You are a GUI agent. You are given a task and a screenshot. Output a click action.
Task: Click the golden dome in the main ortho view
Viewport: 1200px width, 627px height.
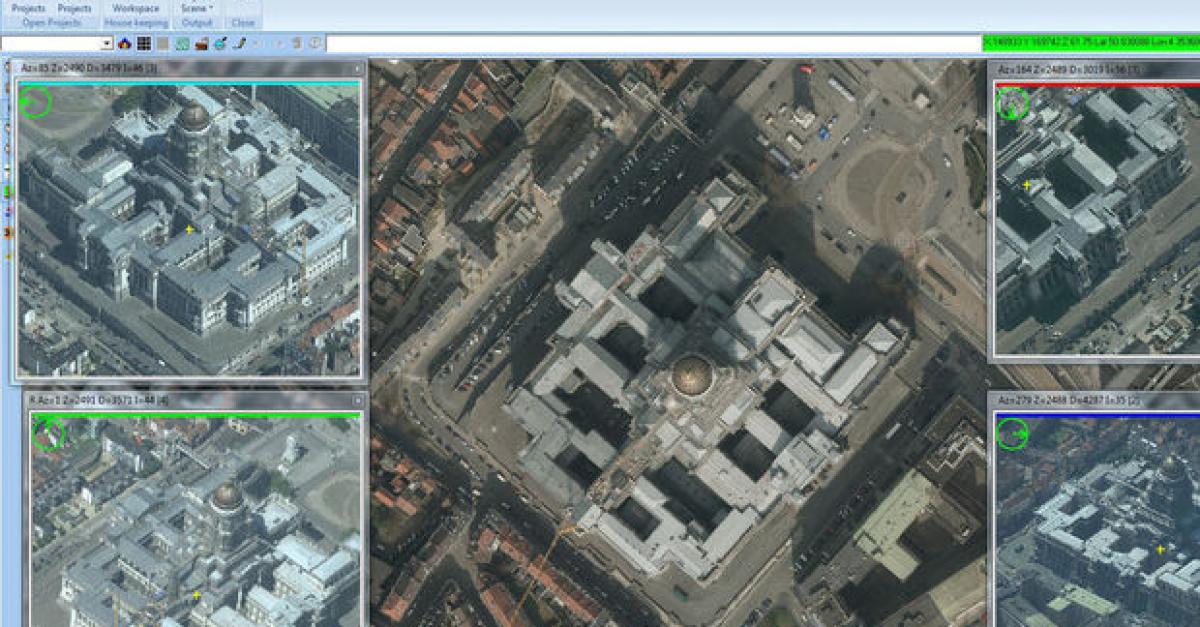click(692, 374)
